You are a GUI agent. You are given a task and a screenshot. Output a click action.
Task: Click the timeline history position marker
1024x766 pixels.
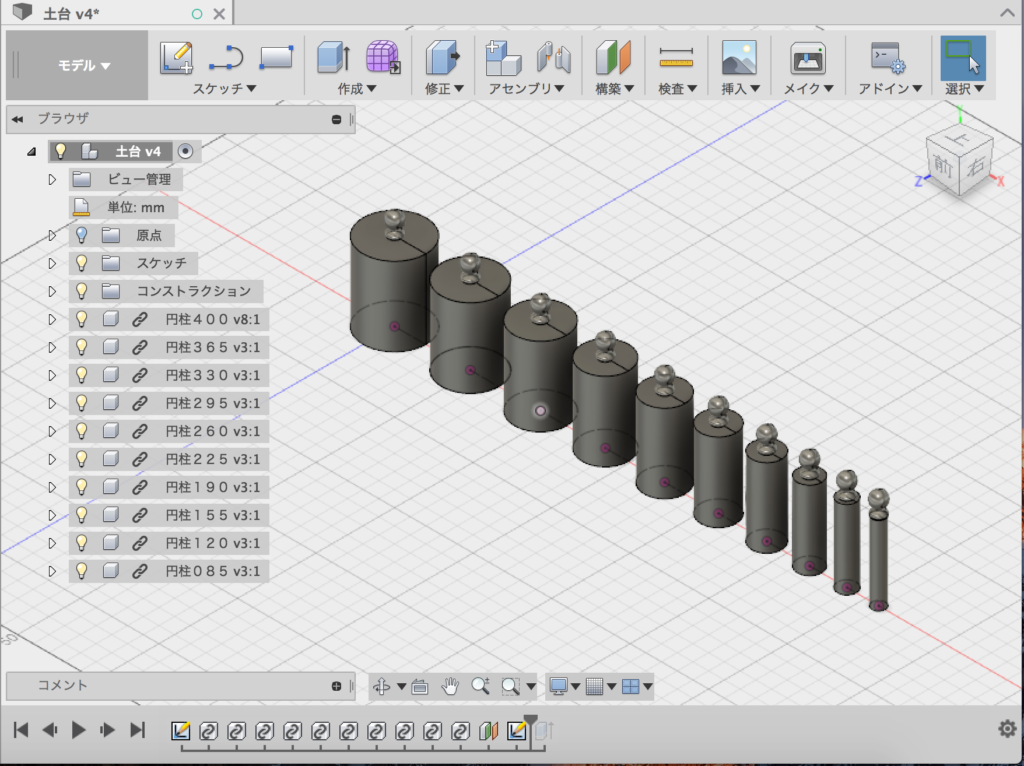pos(531,722)
